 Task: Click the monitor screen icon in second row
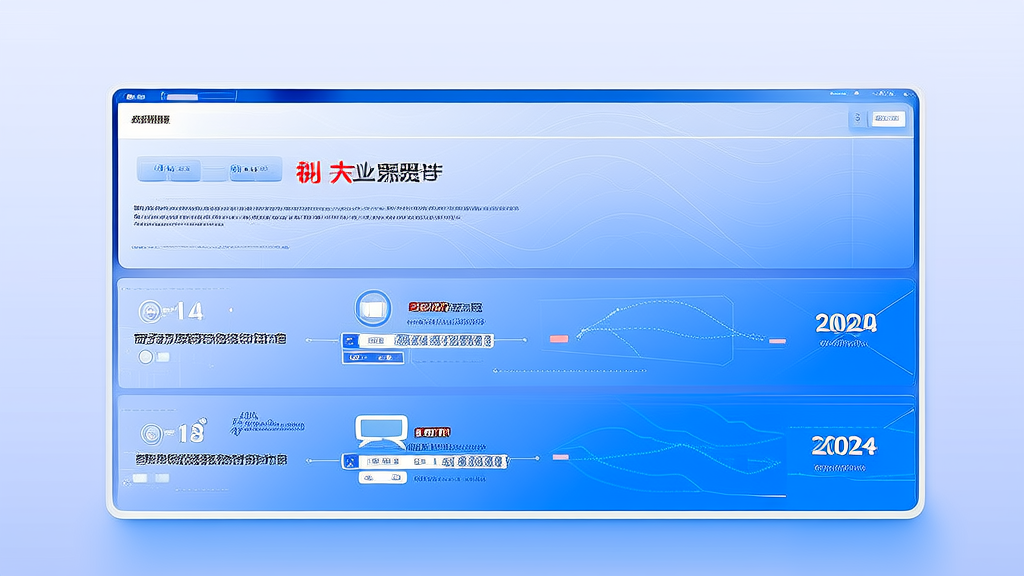coord(381,431)
